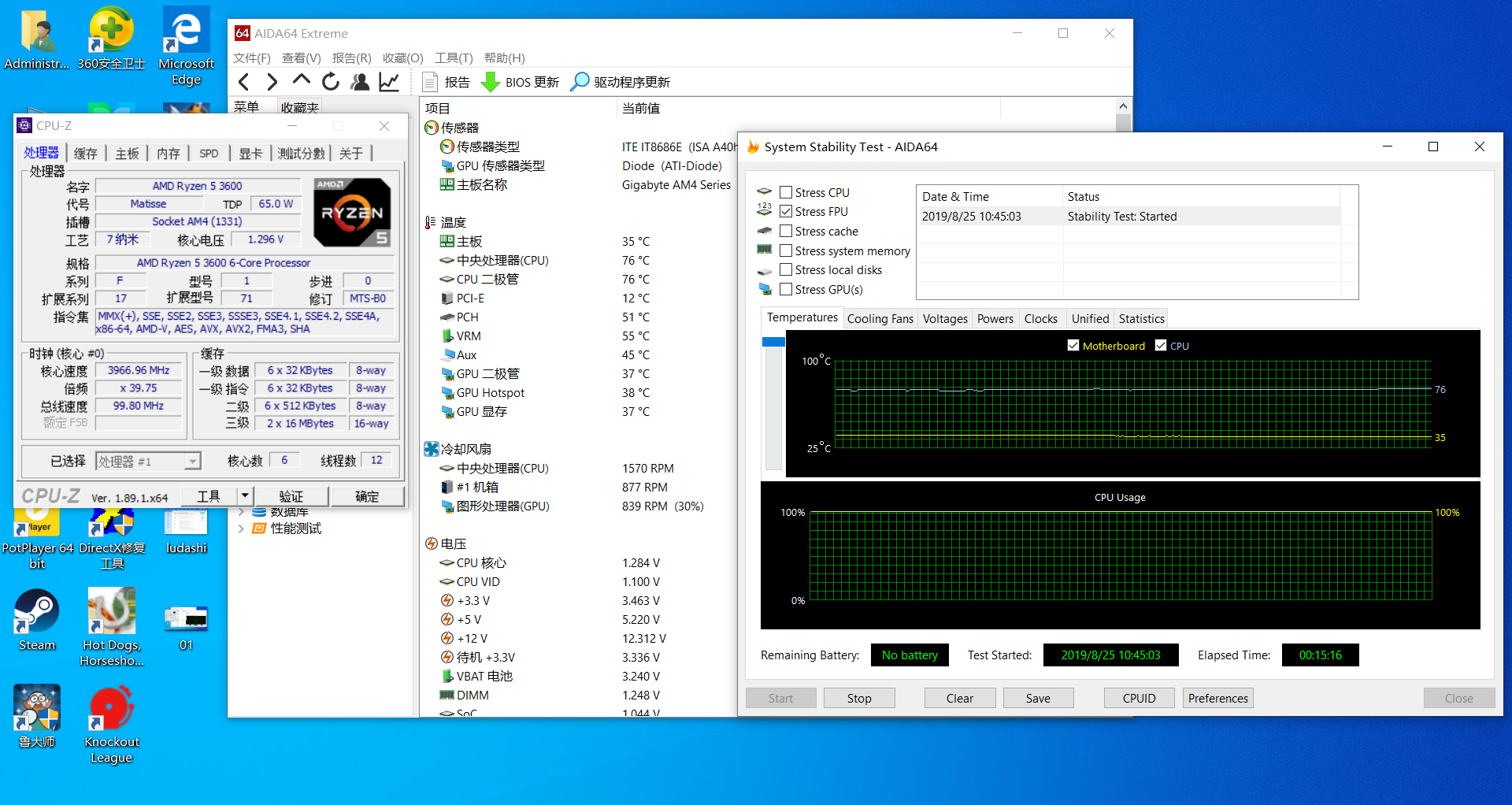Switch to the SPD tab in CPU-Z
Screen dimensions: 1512x805
pos(209,154)
